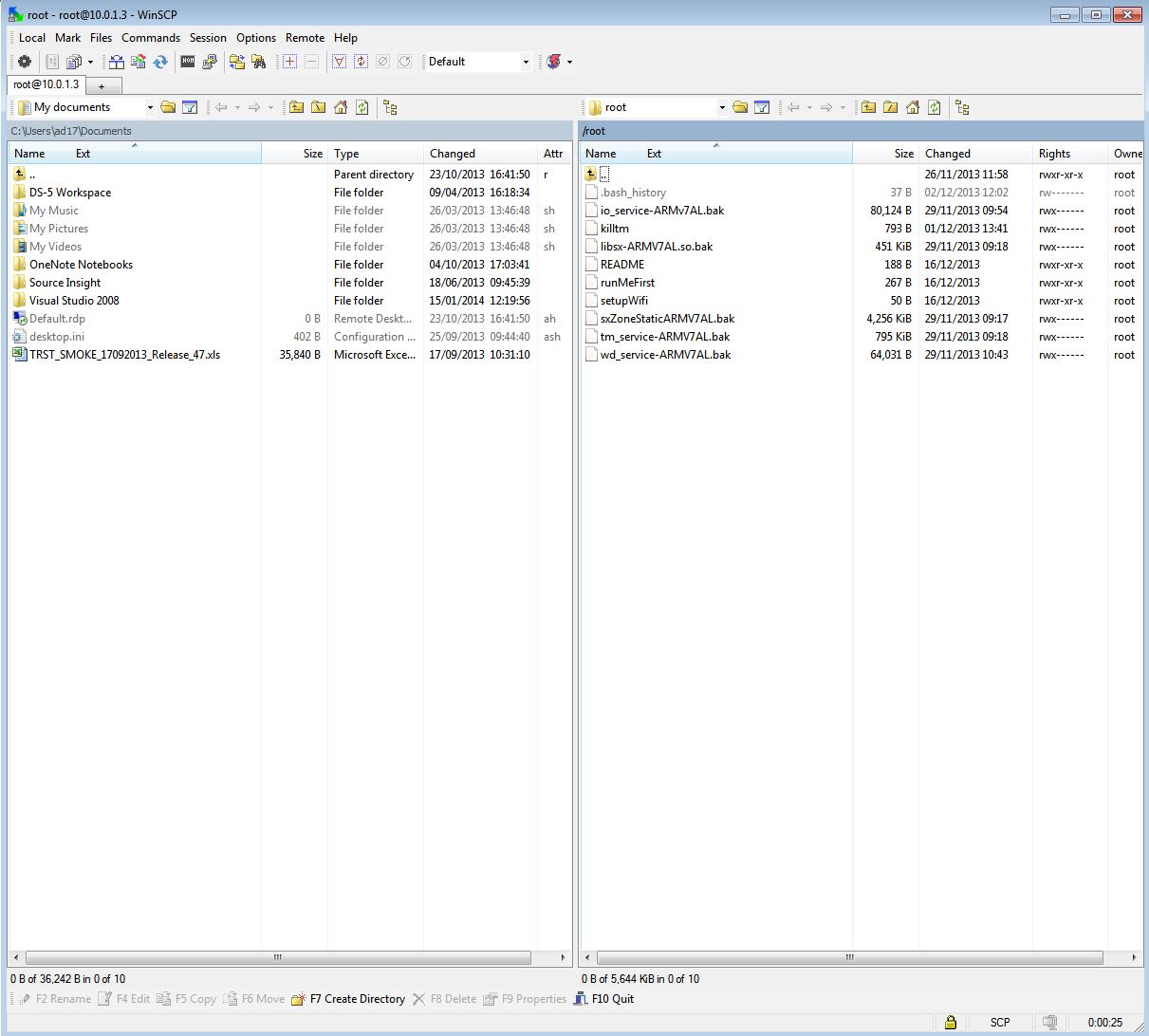Image resolution: width=1149 pixels, height=1036 pixels.
Task: Click the Synchronize toolbar icon
Action: pos(160,62)
